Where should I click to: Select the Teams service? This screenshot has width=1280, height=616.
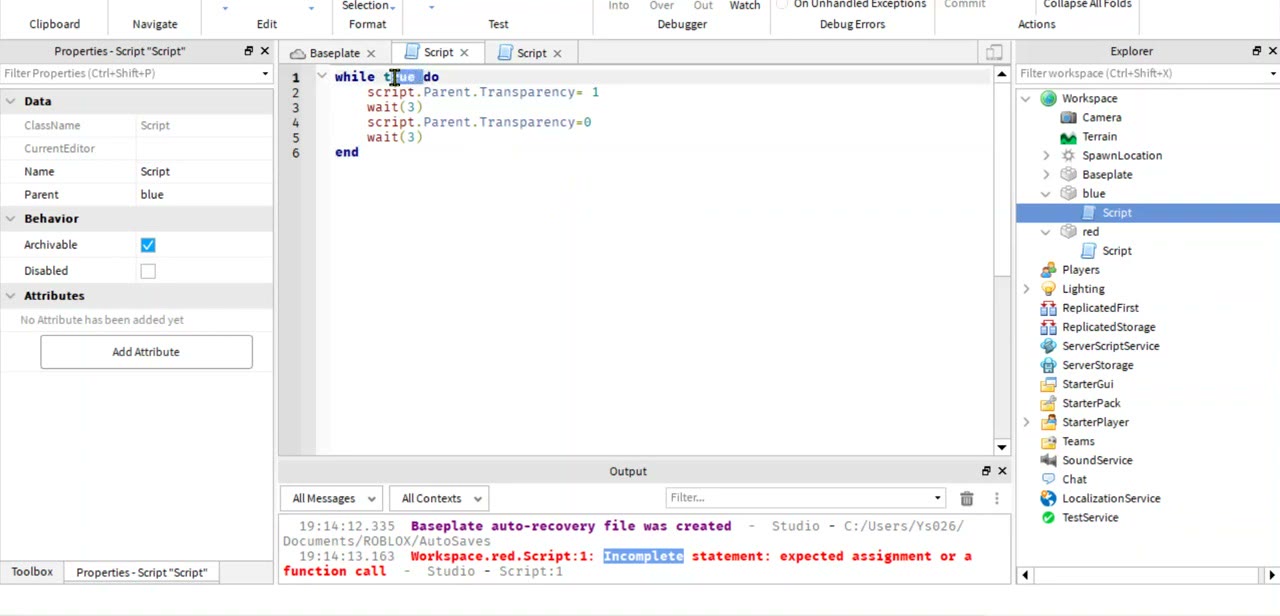coord(1078,441)
